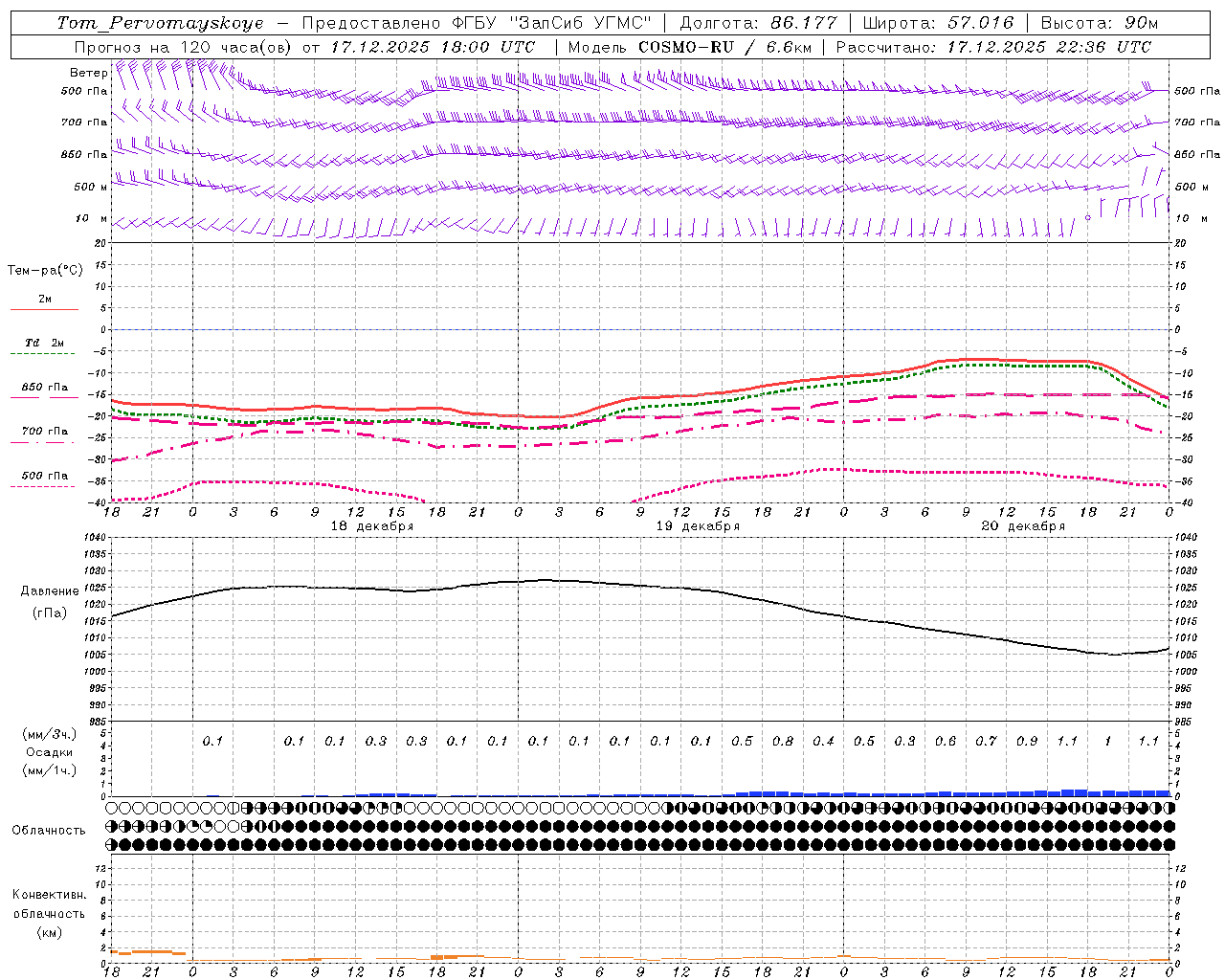
Task: Click the '(мм/1ч.)' precipitation unit label
Action: pos(50,770)
